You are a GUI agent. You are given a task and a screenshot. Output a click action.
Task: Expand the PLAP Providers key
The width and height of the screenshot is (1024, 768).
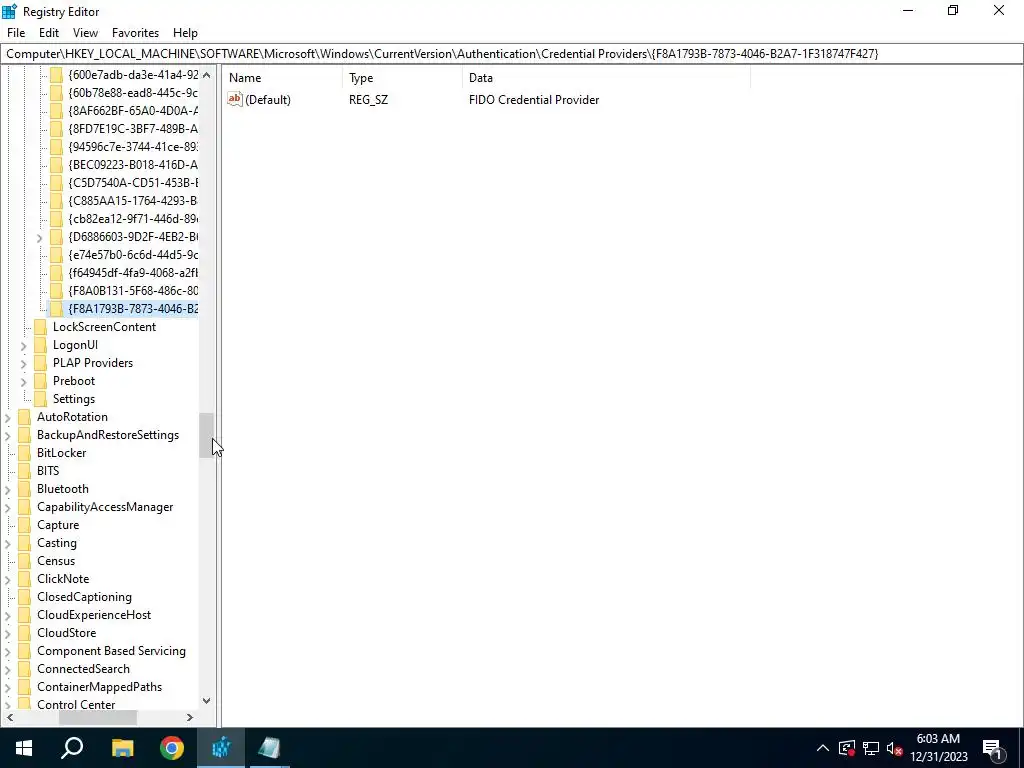click(x=24, y=364)
